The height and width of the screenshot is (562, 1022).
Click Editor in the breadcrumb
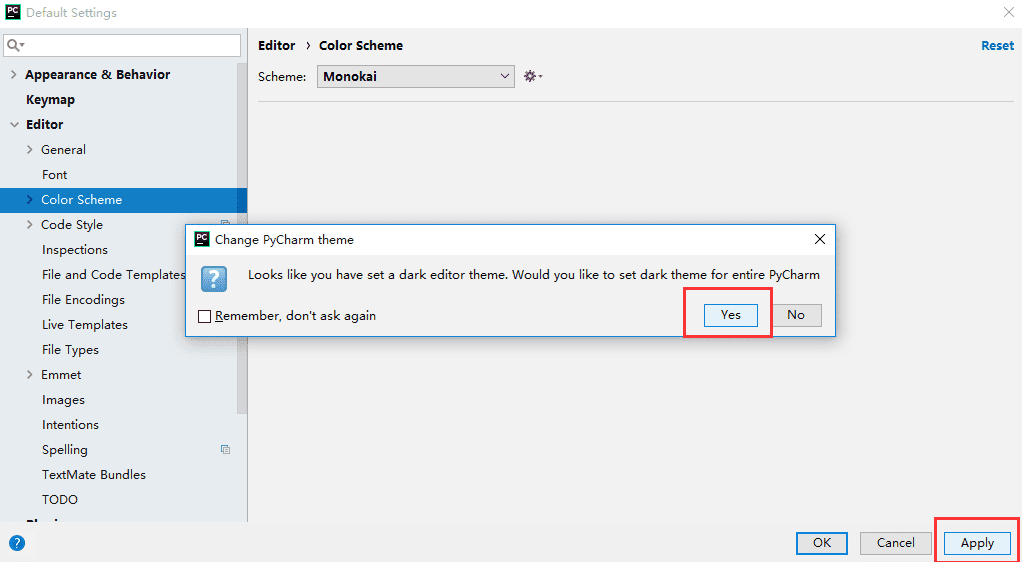pos(276,46)
